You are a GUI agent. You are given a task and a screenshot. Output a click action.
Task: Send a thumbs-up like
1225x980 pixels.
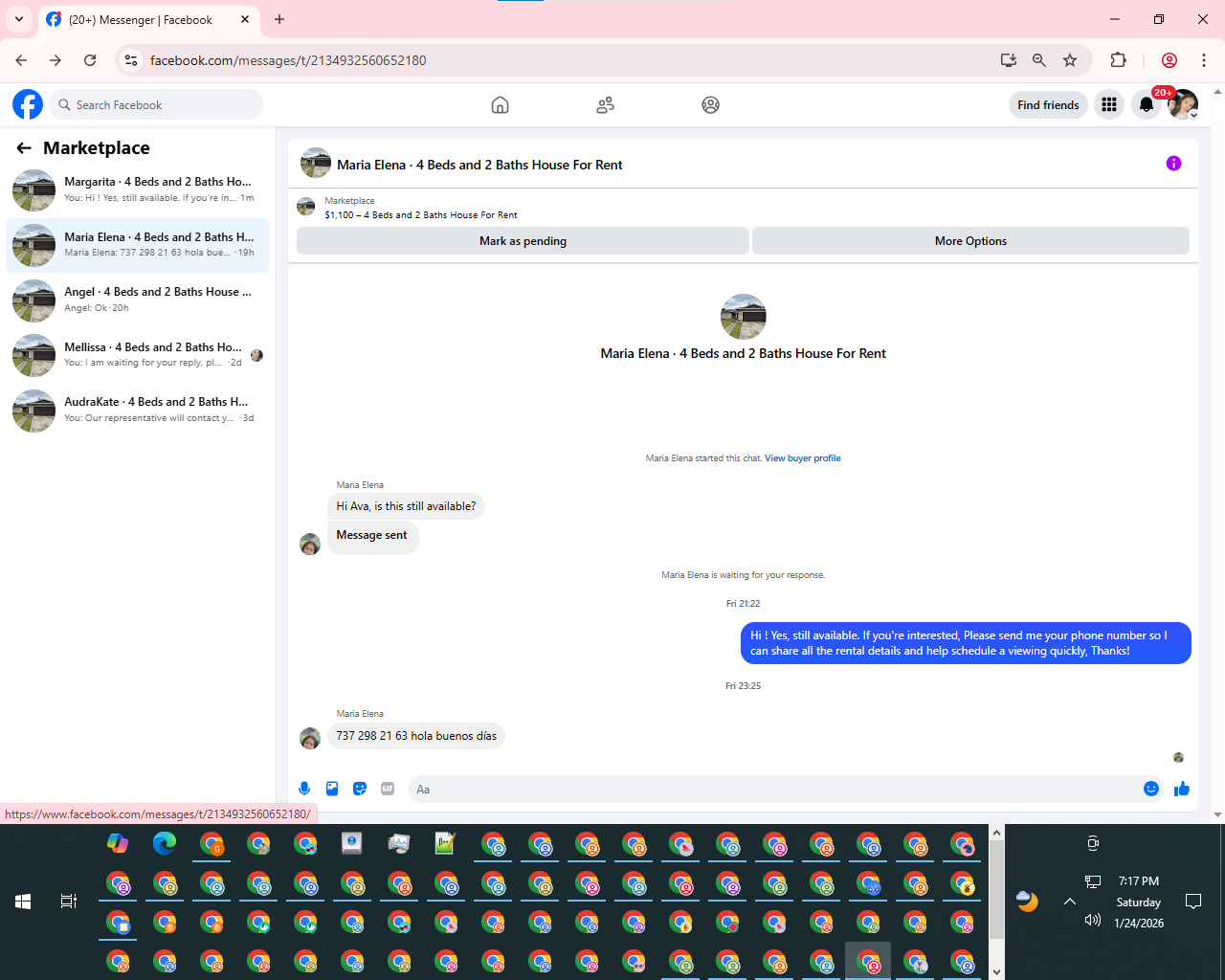click(1182, 789)
